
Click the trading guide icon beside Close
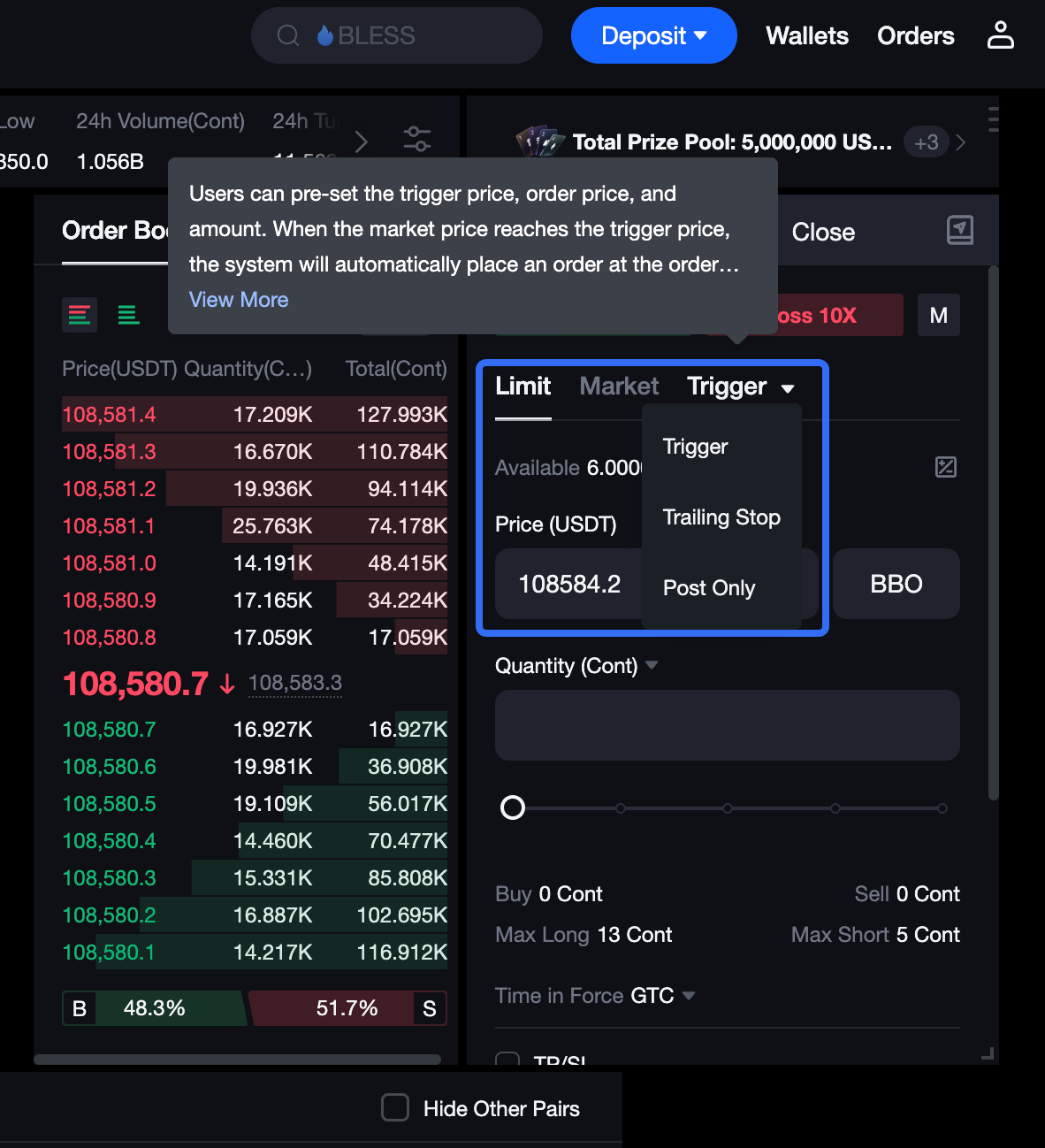click(959, 231)
